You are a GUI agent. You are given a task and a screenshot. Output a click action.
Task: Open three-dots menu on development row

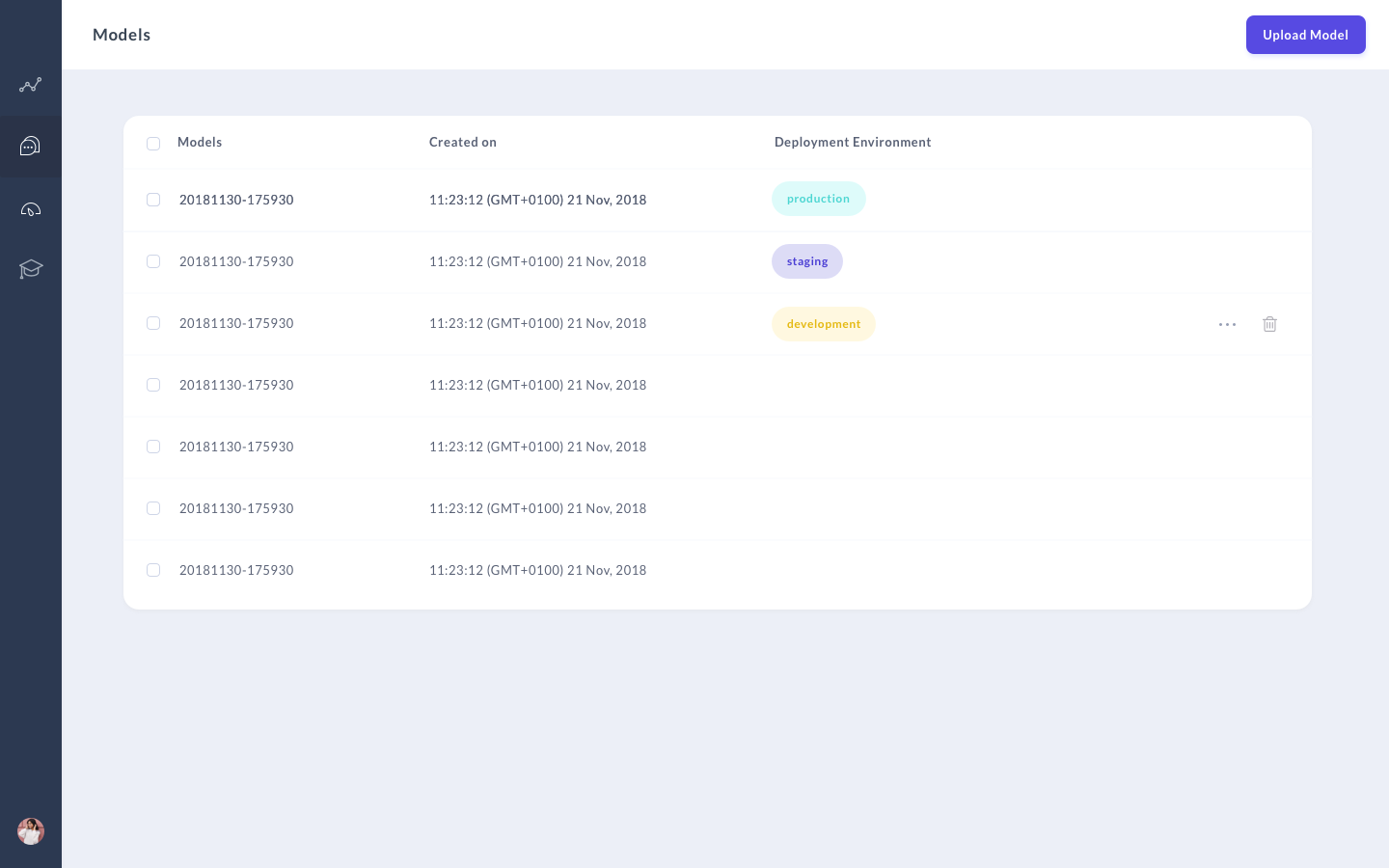[1227, 324]
